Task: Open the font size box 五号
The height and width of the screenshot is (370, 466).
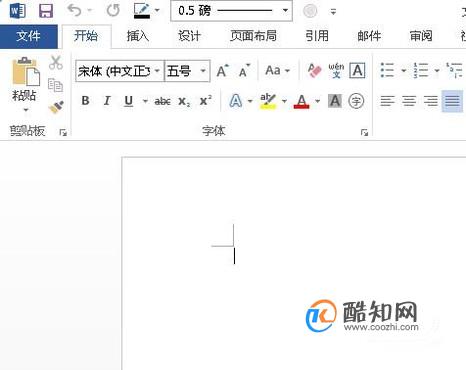Action: click(x=187, y=71)
